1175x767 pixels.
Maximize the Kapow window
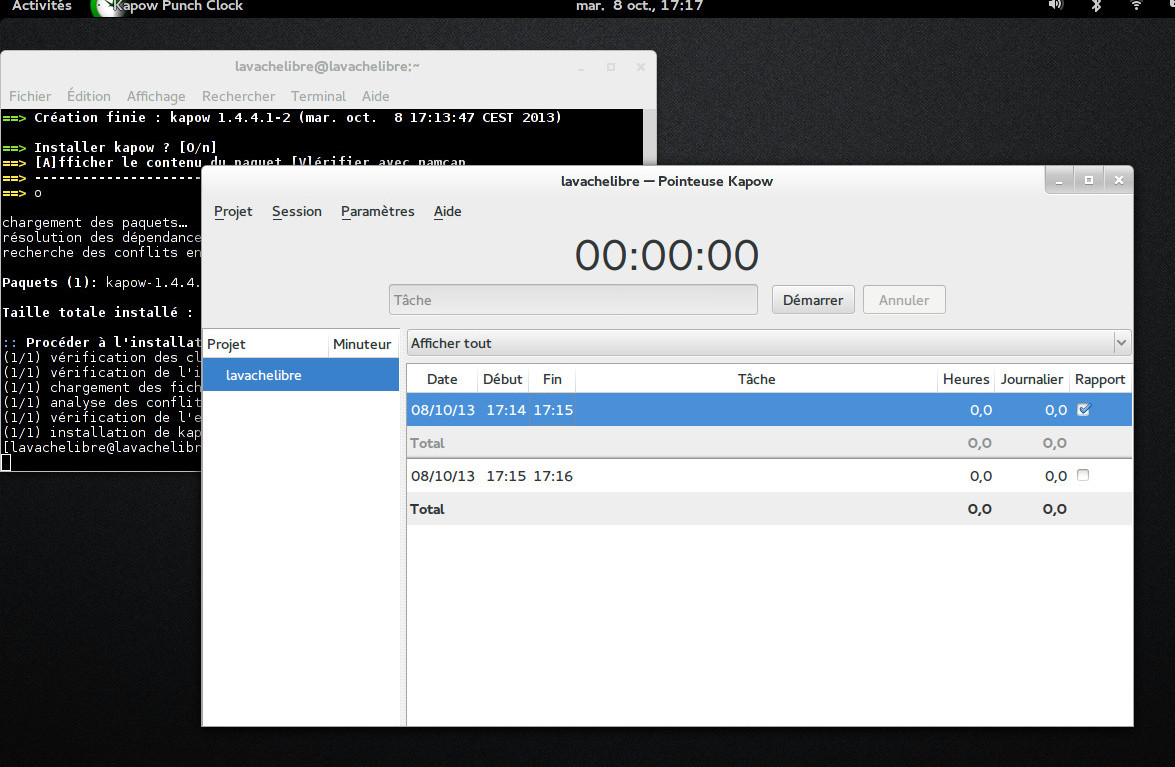(1089, 181)
